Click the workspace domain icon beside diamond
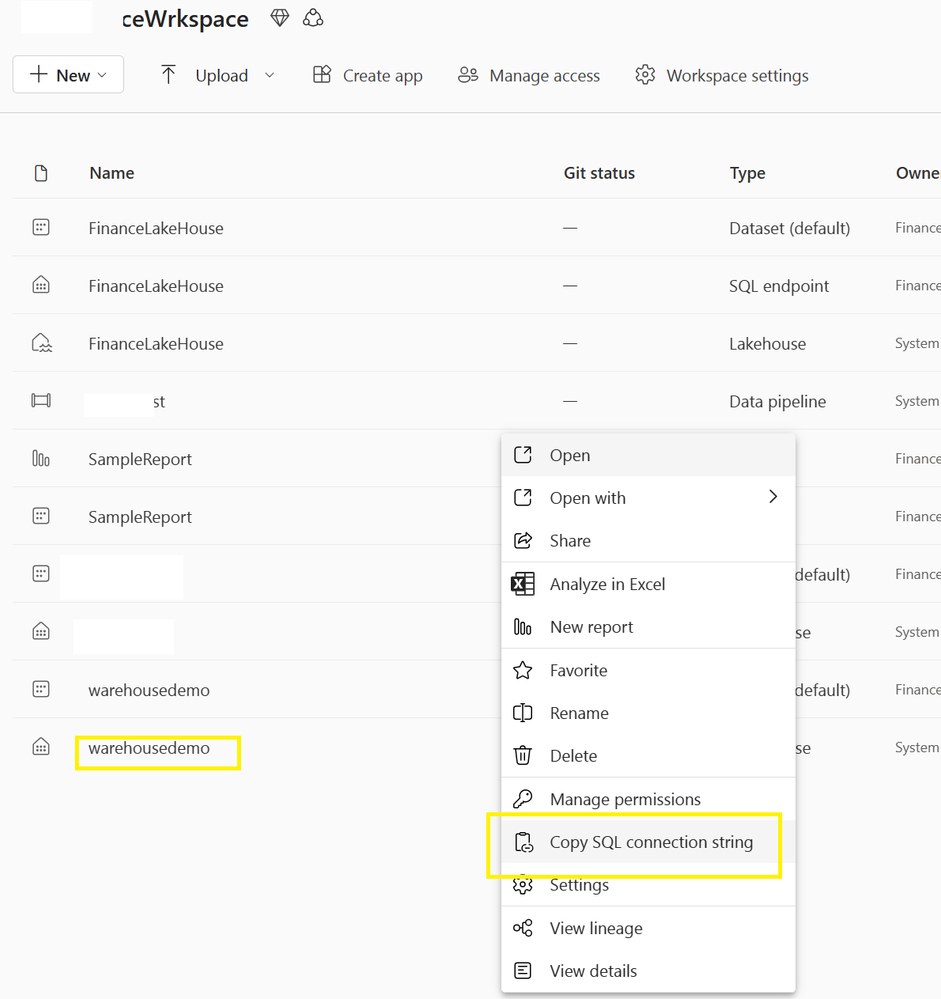 [313, 18]
